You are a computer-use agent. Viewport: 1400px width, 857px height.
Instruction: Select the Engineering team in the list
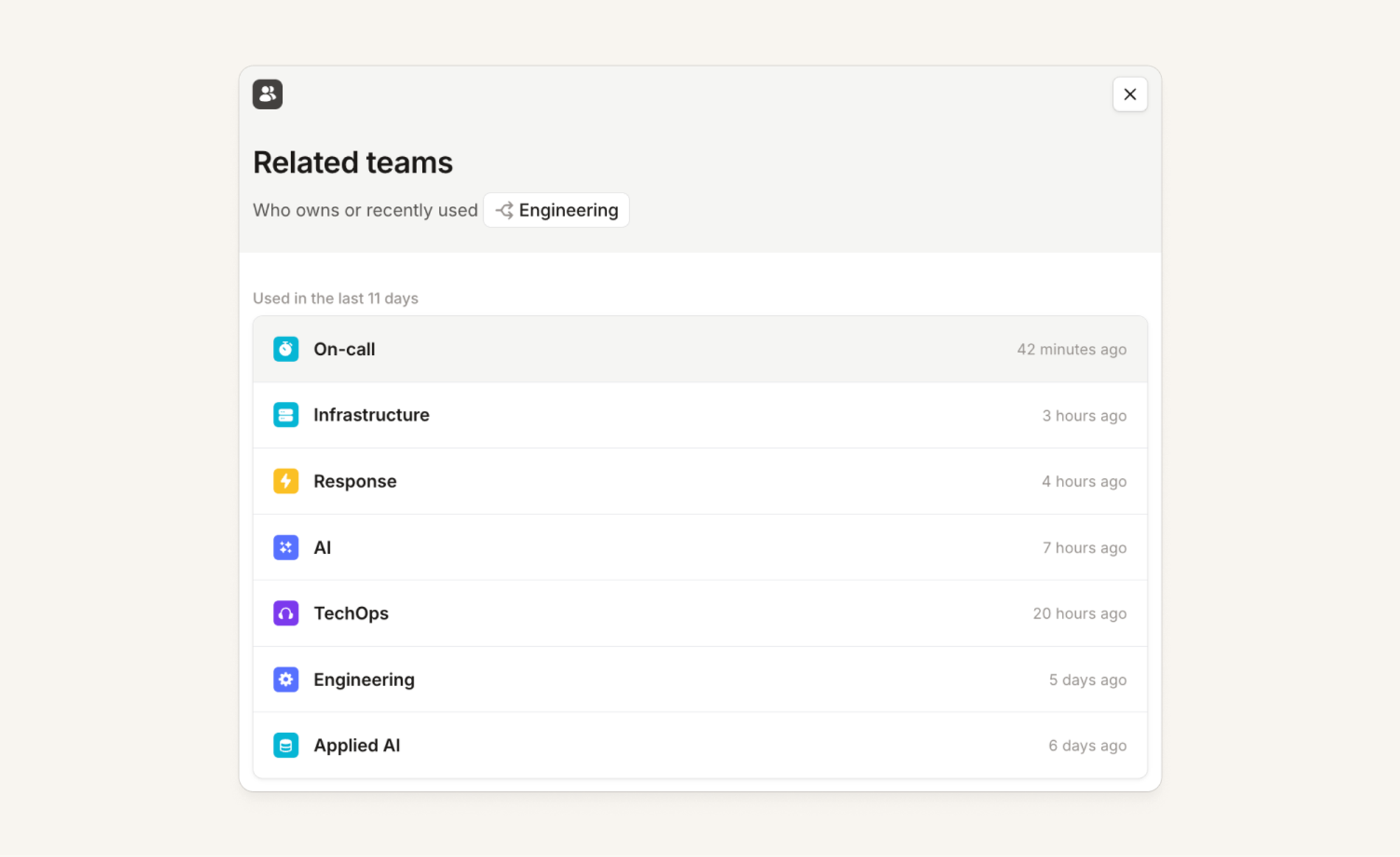700,679
